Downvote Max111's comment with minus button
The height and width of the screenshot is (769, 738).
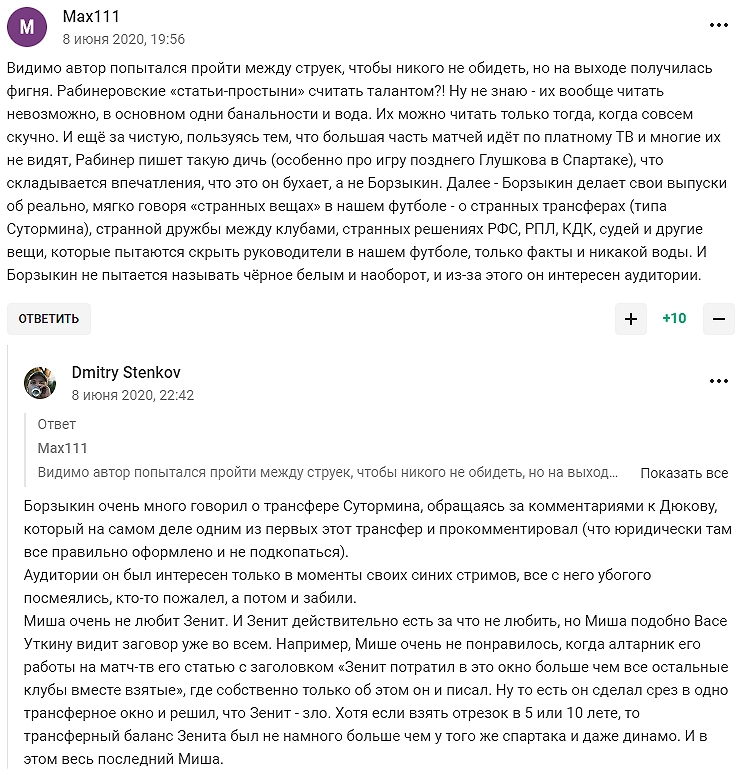(x=718, y=319)
